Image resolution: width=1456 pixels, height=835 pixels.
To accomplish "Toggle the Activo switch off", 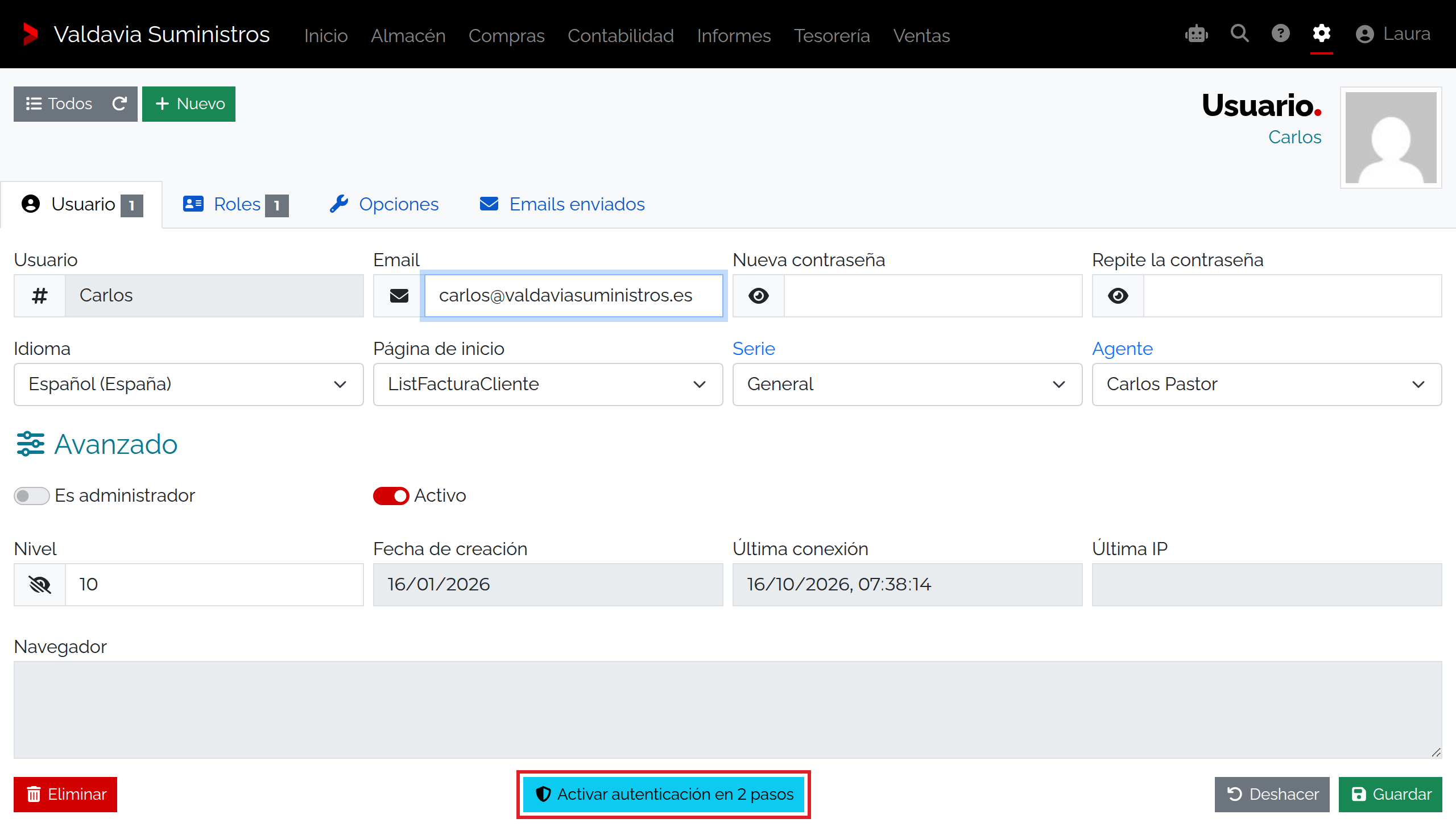I will [391, 495].
